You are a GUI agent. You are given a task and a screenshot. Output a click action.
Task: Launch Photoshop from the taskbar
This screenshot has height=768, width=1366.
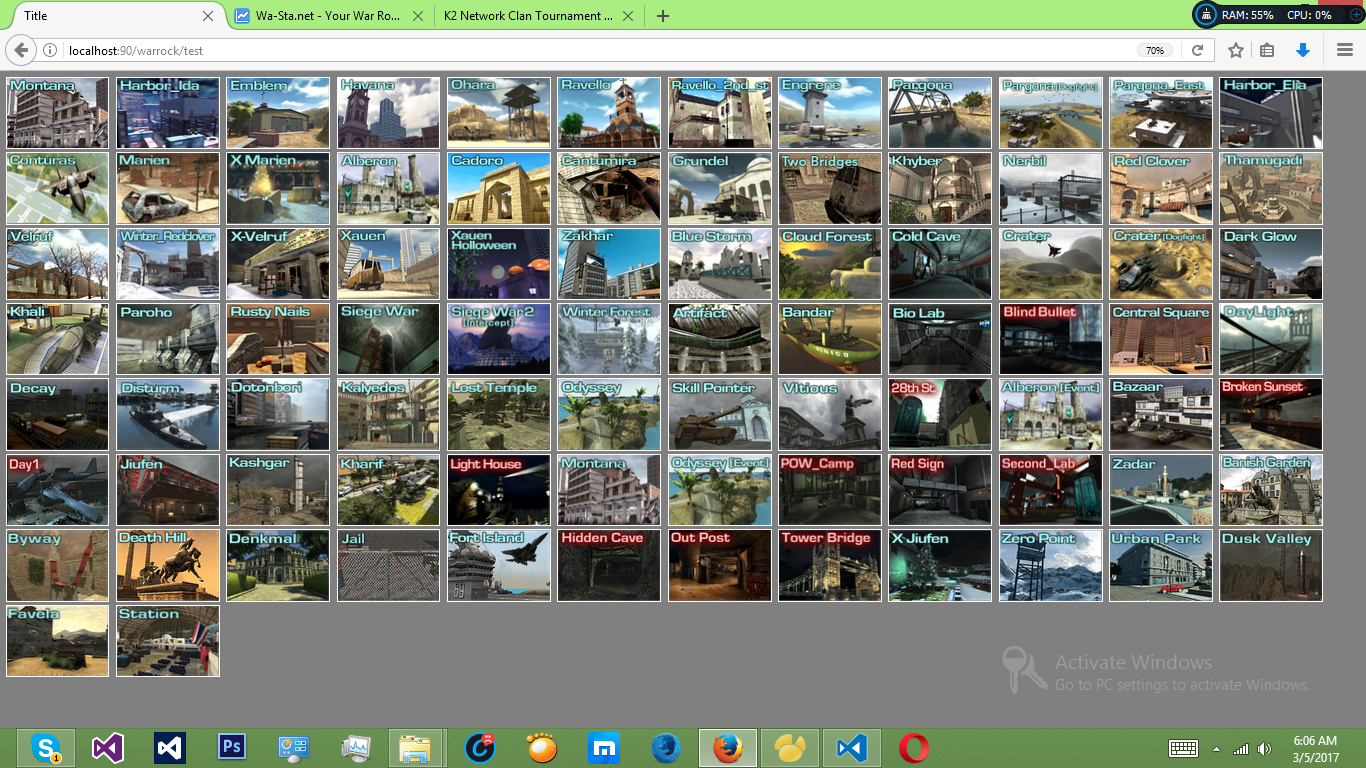click(x=232, y=748)
